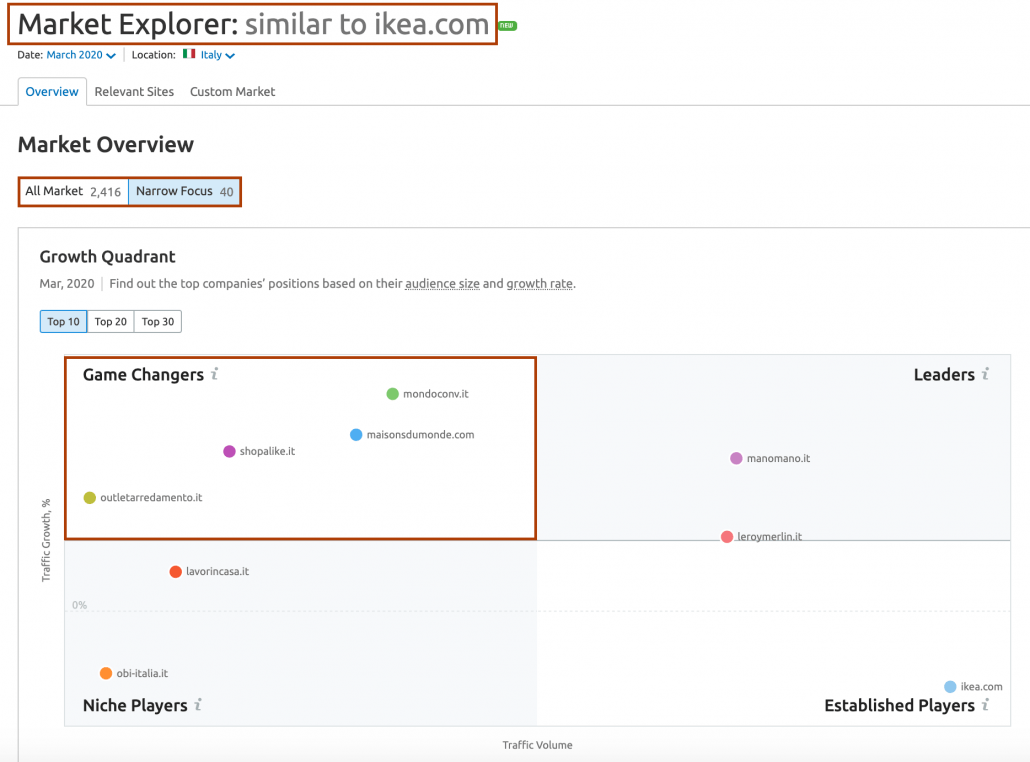
Task: Click the info icon beside Game Changers
Action: pos(215,374)
